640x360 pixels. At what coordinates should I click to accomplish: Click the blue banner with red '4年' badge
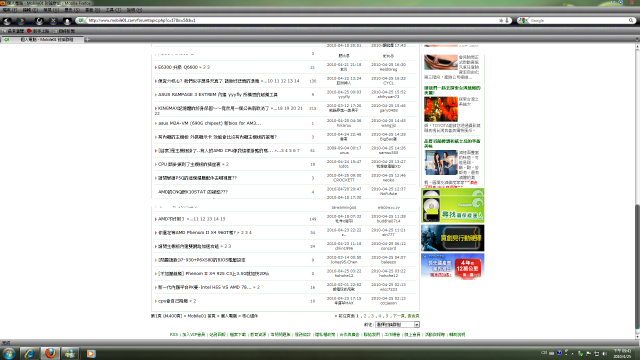coord(453,267)
